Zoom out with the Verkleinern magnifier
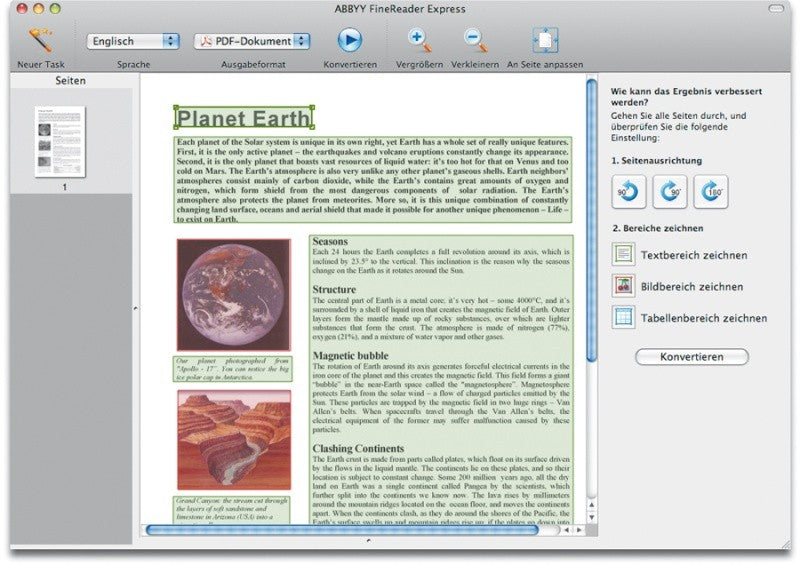 (475, 40)
